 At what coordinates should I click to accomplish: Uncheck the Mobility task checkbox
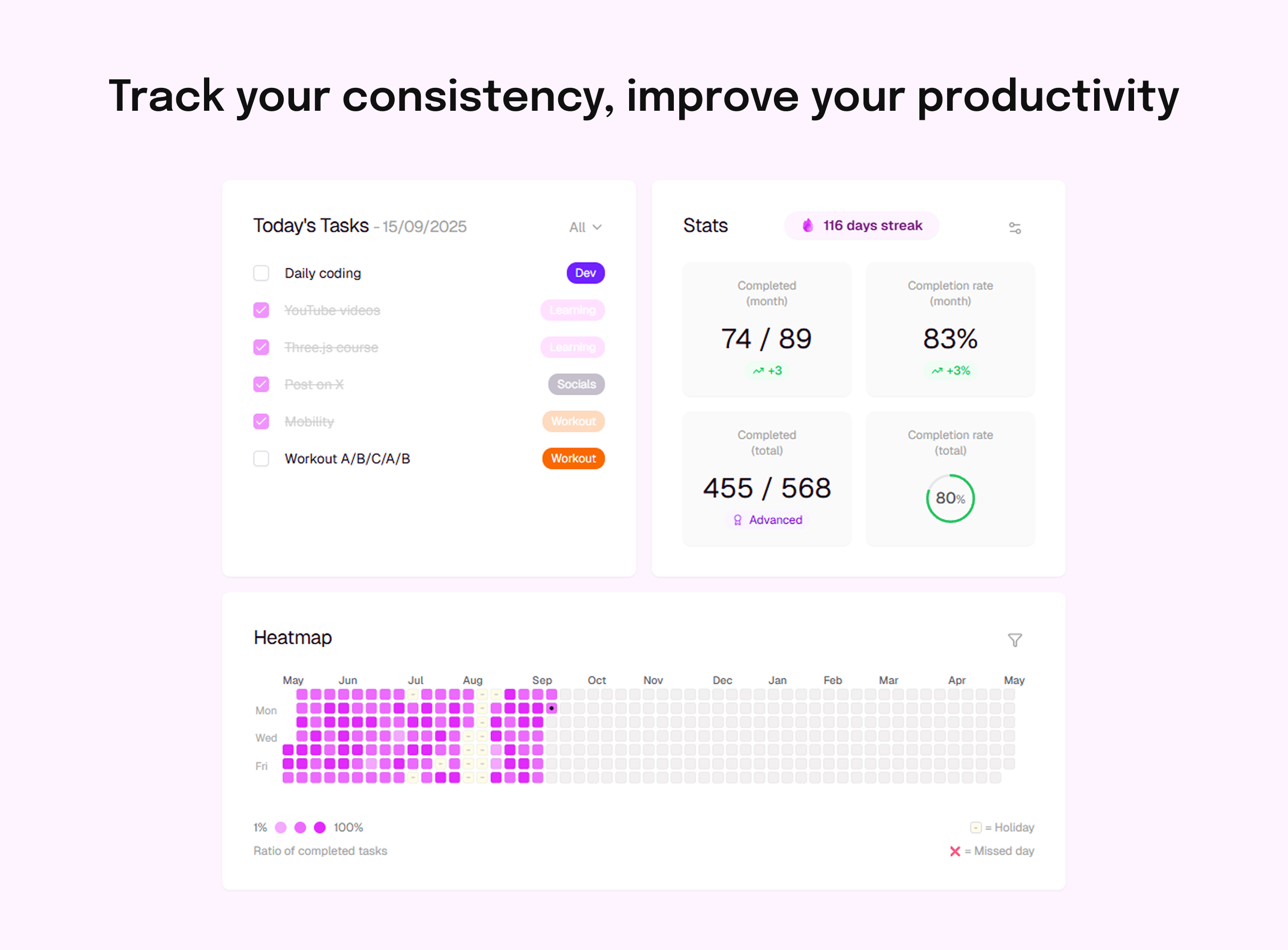click(x=260, y=421)
